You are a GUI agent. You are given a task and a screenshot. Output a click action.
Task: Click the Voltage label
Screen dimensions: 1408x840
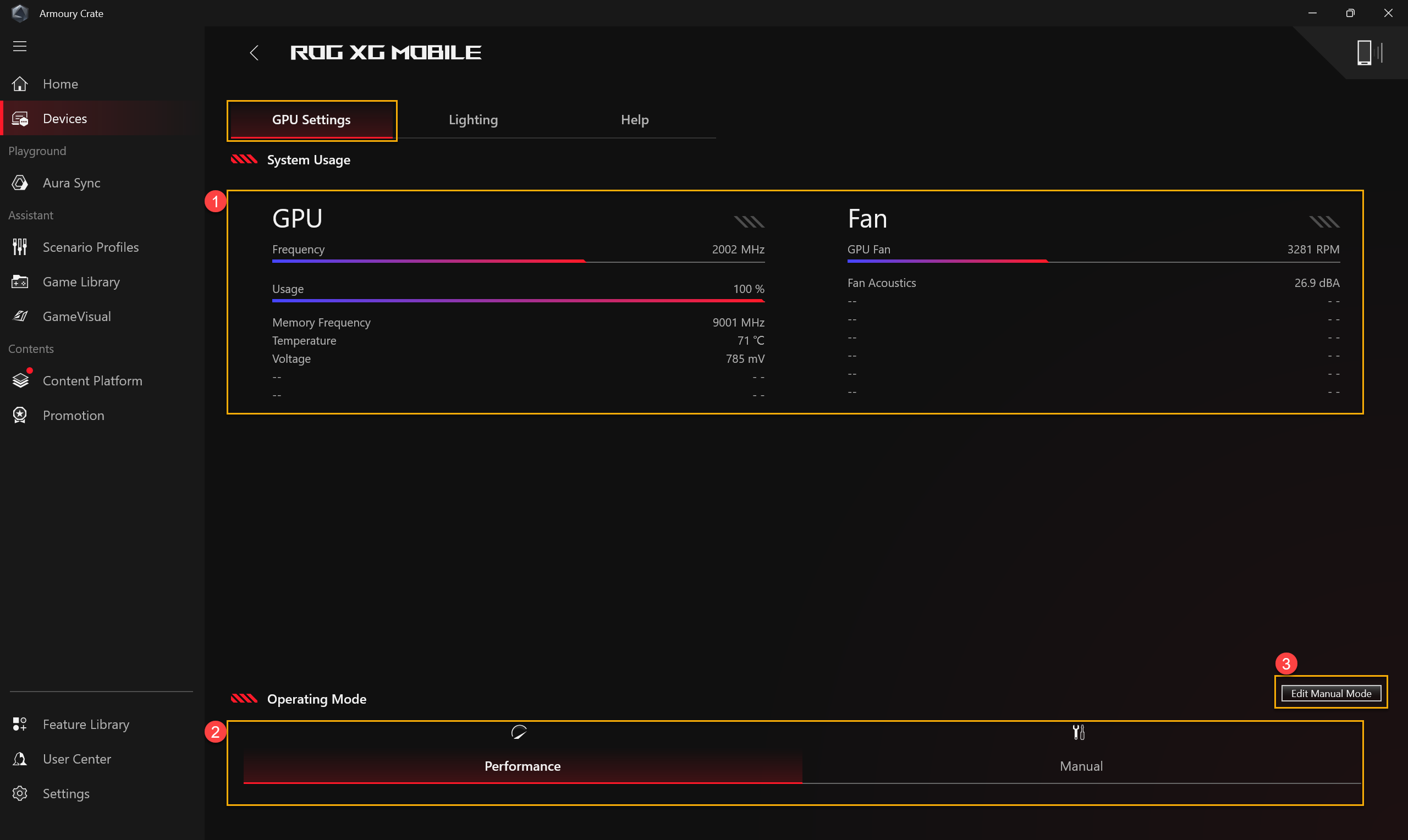click(x=291, y=359)
